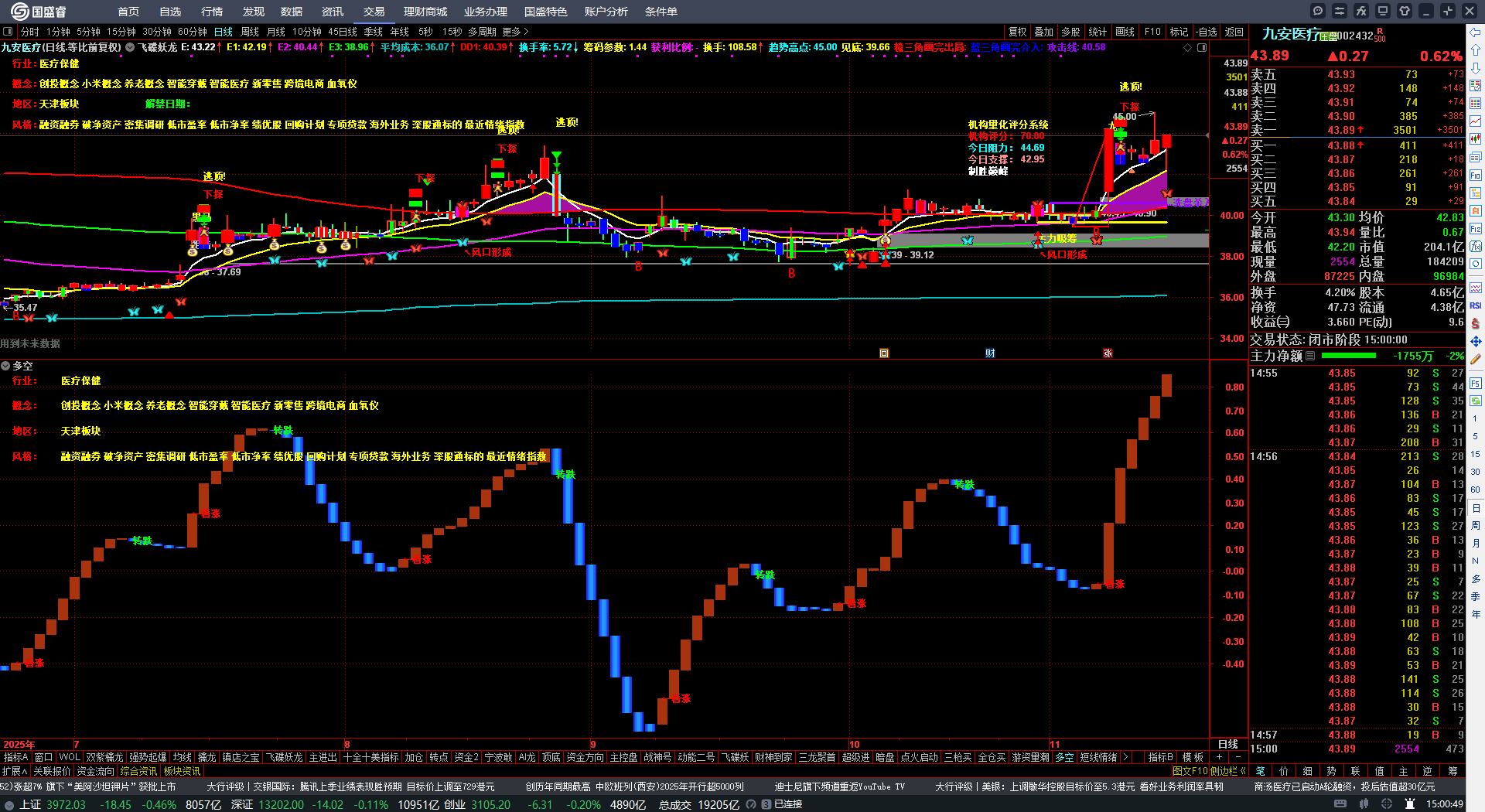This screenshot has height=812, width=1485.
Task: Click the 统计 statistics button
Action: (1098, 32)
